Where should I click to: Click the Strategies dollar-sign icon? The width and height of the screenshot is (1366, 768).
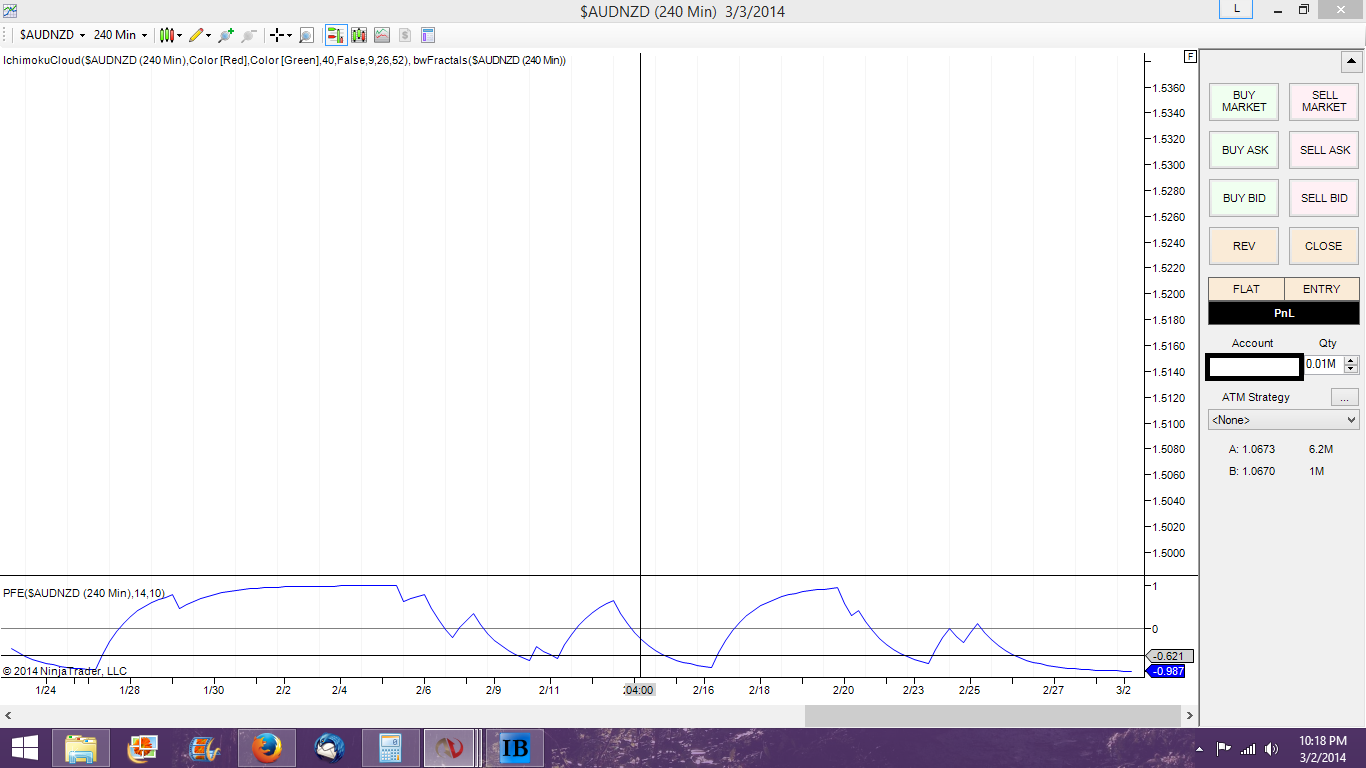point(405,35)
